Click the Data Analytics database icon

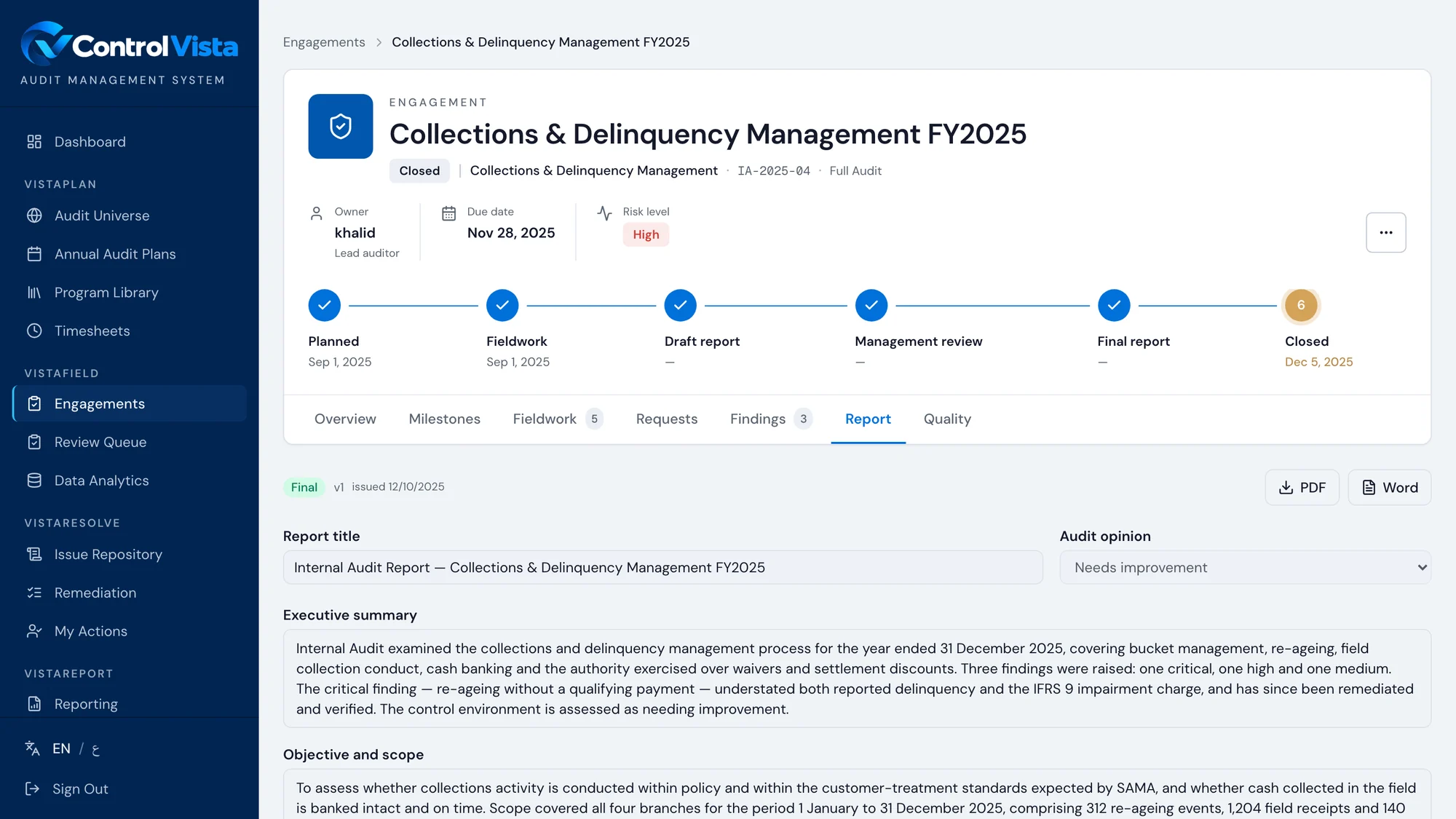point(34,480)
